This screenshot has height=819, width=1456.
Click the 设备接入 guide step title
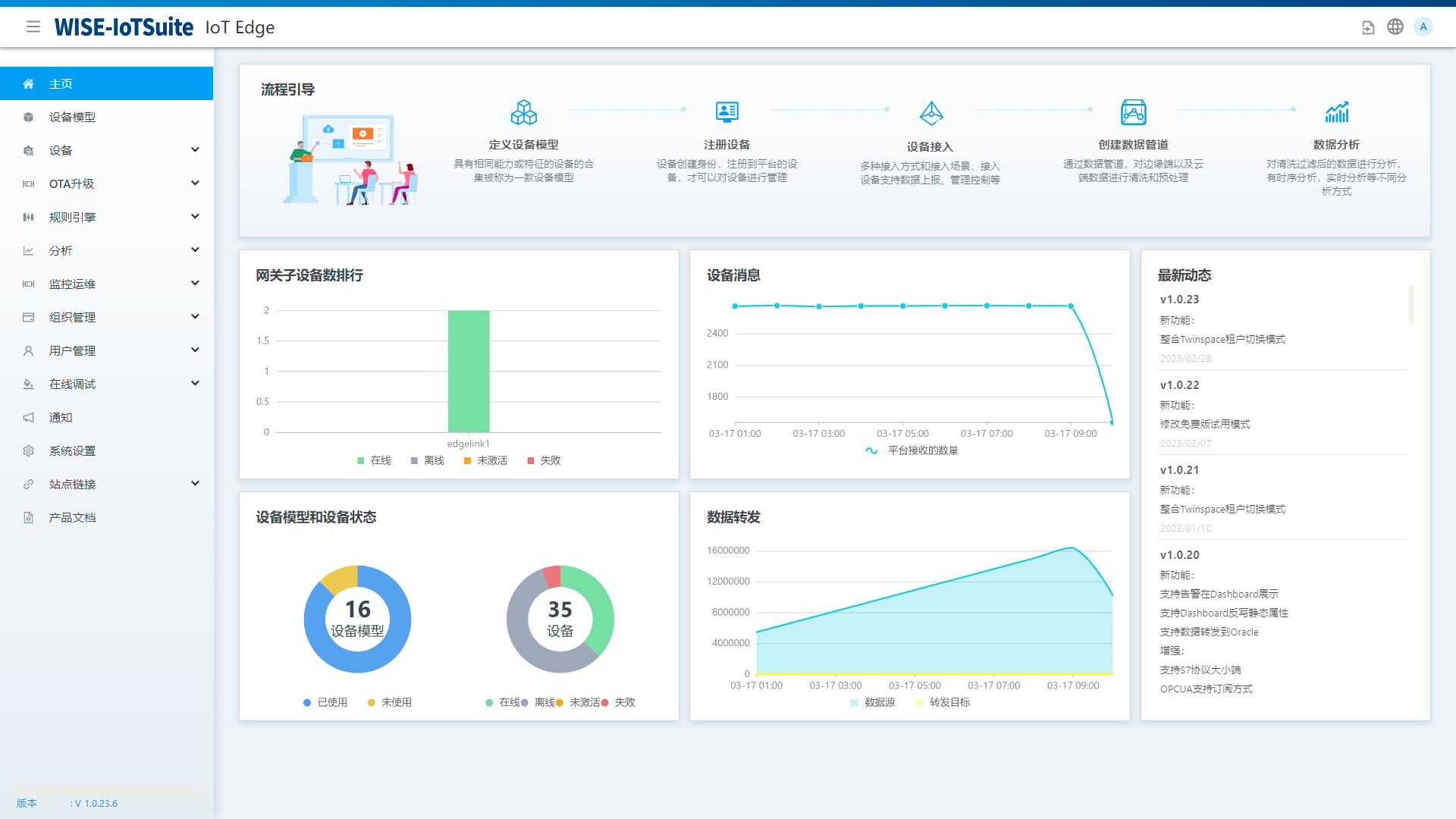click(x=930, y=146)
